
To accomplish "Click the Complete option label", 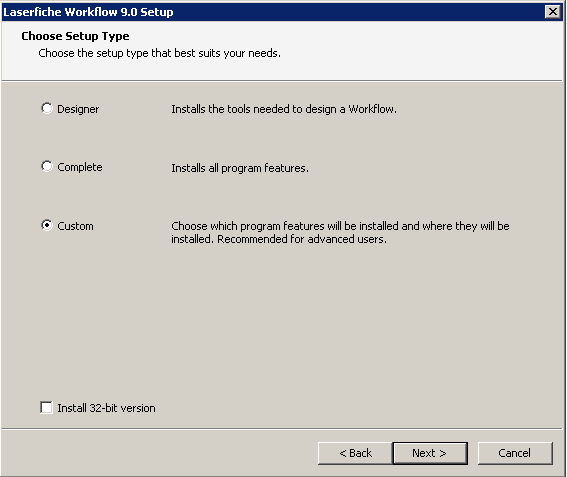I will (80, 167).
